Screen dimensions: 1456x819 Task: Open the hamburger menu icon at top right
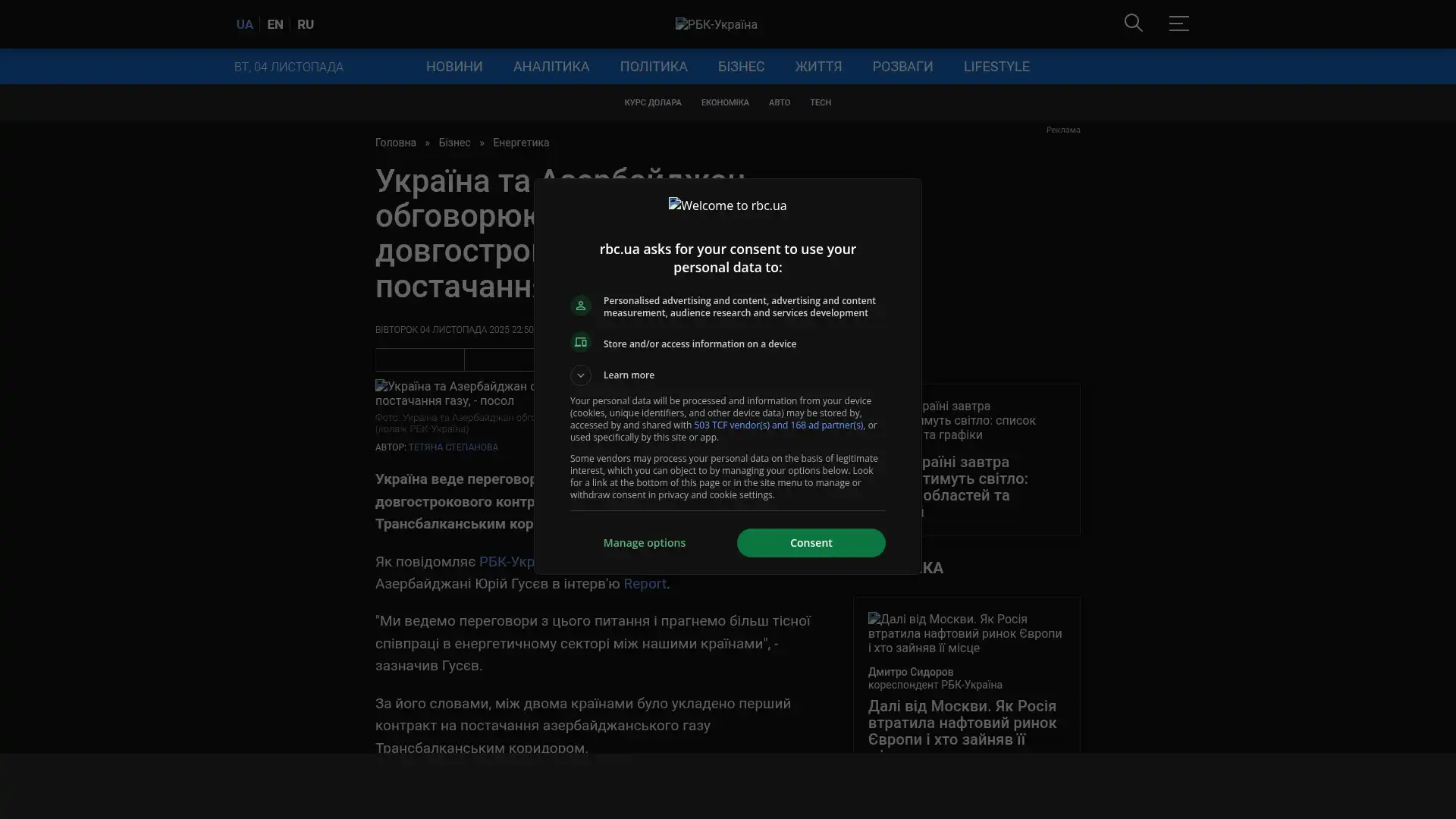[1178, 24]
